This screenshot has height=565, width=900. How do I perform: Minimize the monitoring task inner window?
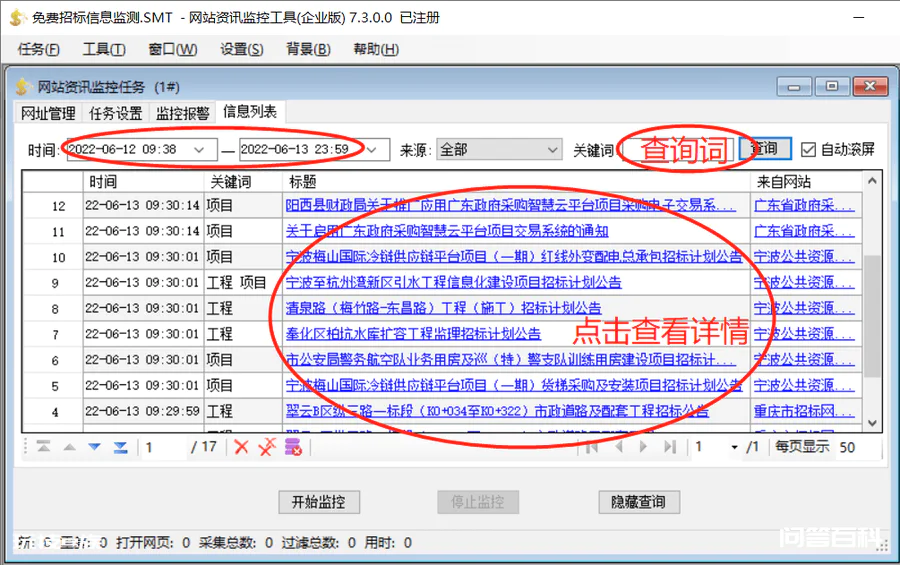click(794, 87)
